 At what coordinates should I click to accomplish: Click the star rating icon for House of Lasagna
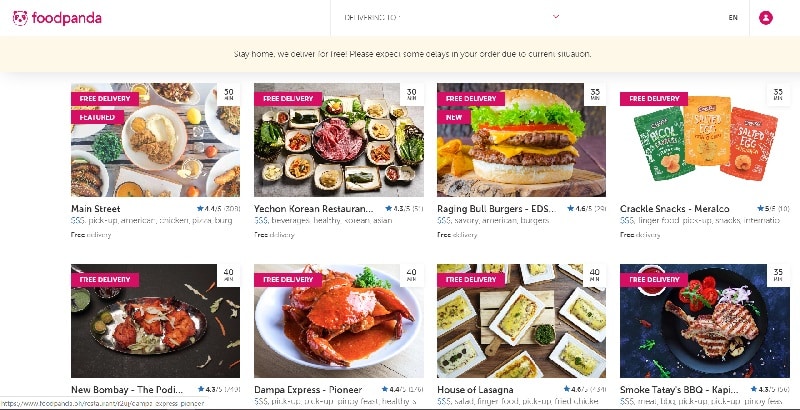tap(566, 390)
